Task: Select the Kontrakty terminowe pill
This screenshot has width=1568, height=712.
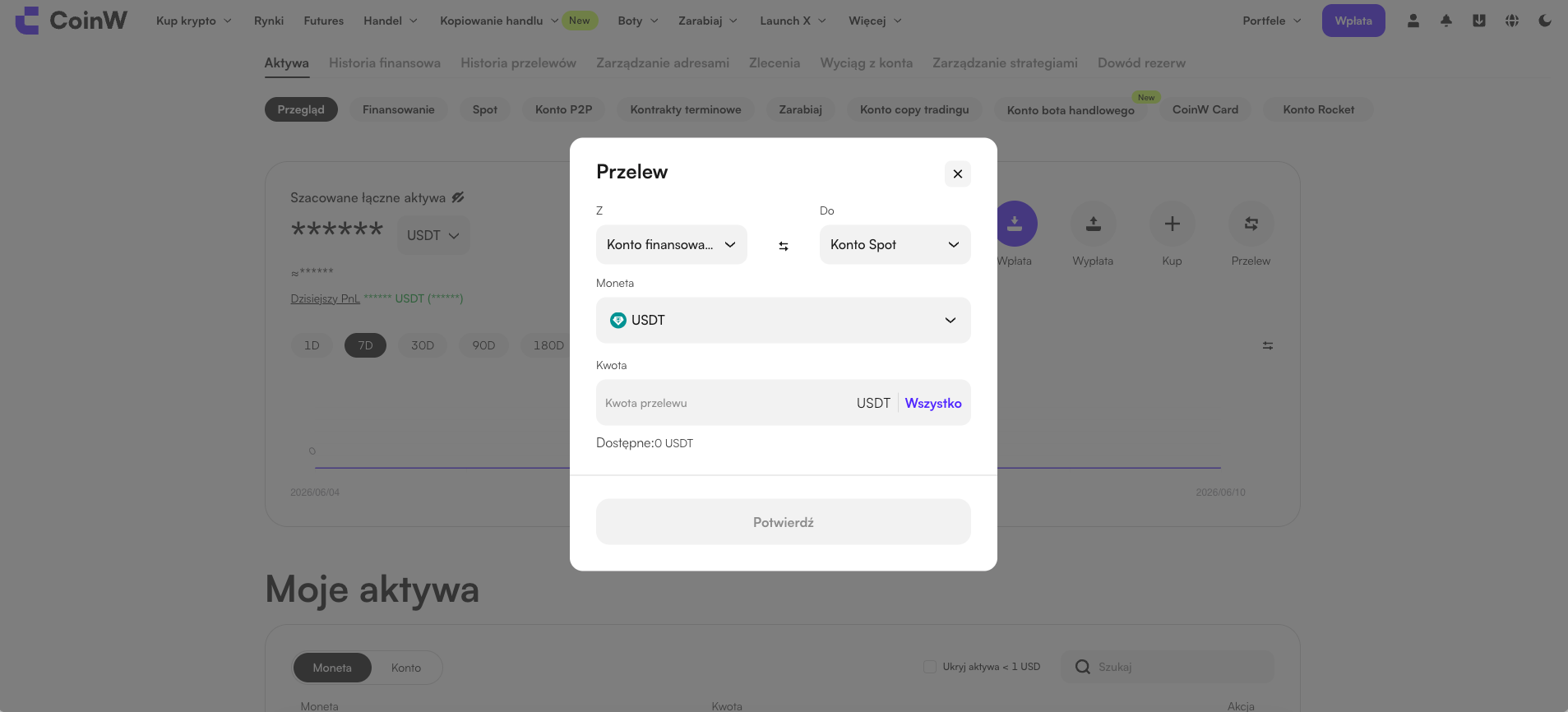Action: click(x=686, y=109)
